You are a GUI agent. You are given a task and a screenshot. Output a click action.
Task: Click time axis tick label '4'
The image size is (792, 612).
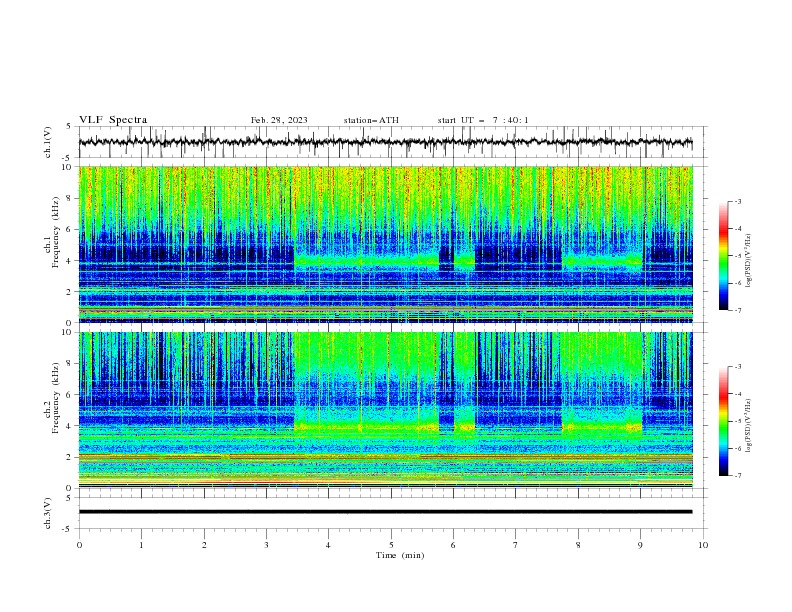pyautogui.click(x=328, y=545)
